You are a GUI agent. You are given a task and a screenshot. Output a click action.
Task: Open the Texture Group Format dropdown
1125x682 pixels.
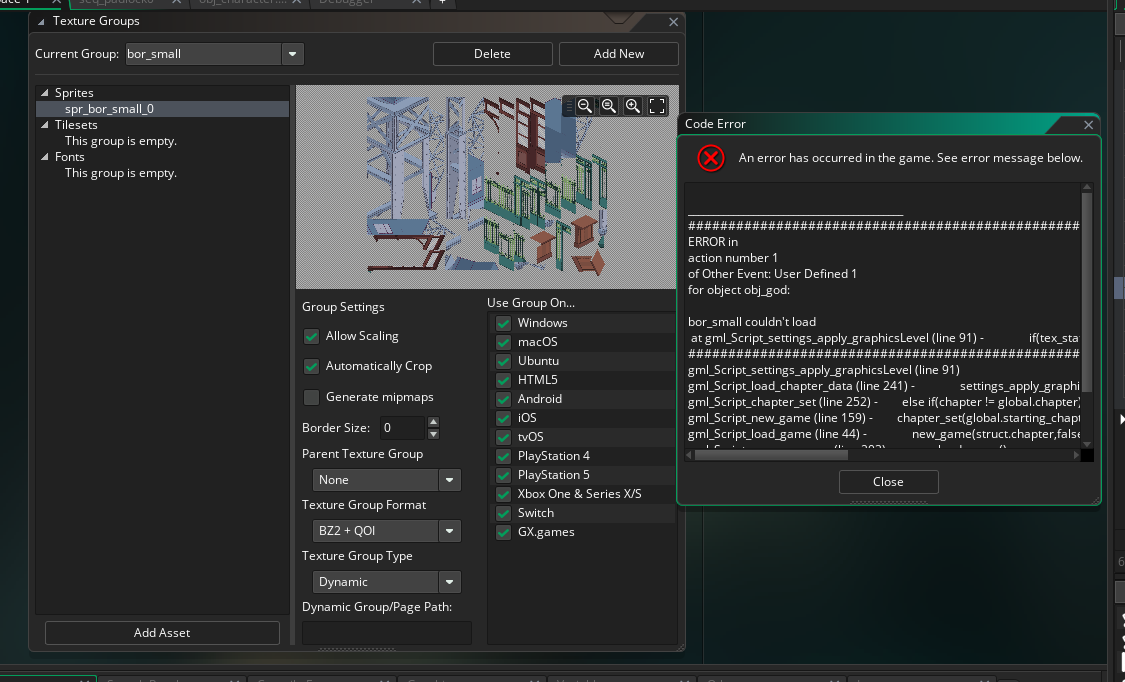click(449, 530)
